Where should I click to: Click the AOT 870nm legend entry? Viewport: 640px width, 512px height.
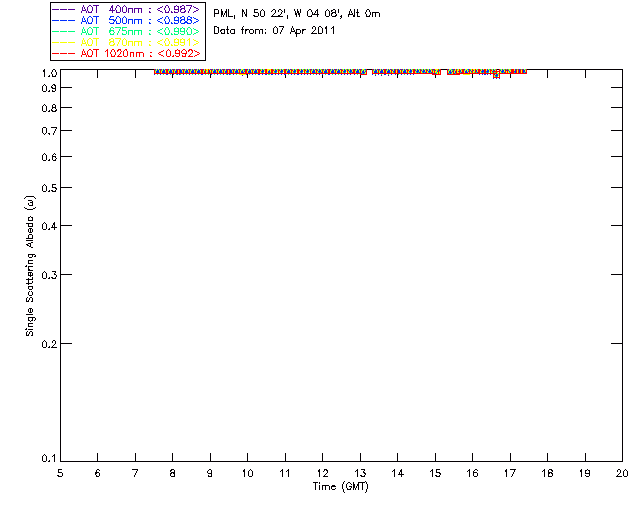click(x=126, y=42)
